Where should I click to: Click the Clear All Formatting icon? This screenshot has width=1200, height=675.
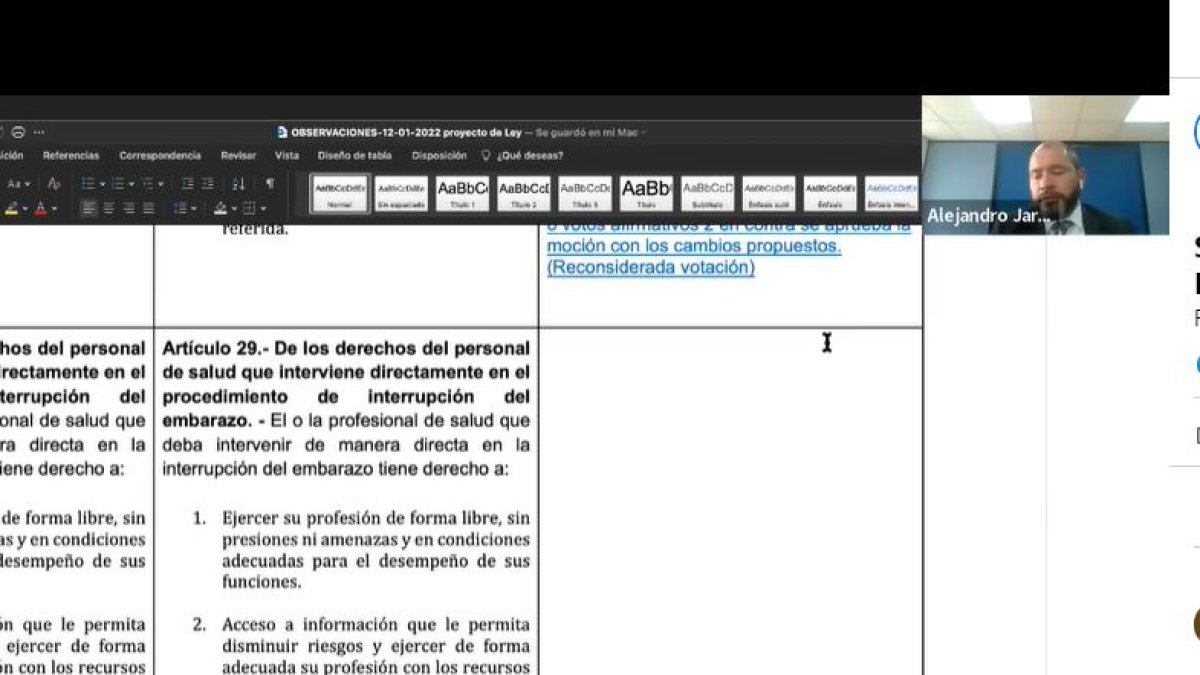[x=54, y=182]
